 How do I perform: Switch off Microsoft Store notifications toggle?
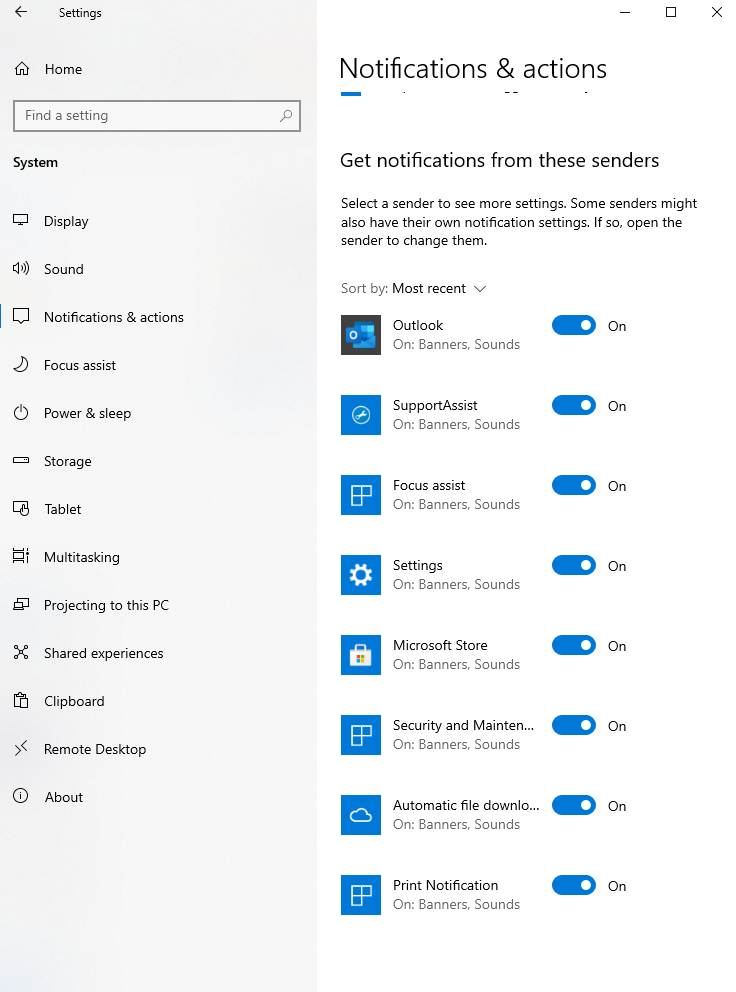click(574, 645)
